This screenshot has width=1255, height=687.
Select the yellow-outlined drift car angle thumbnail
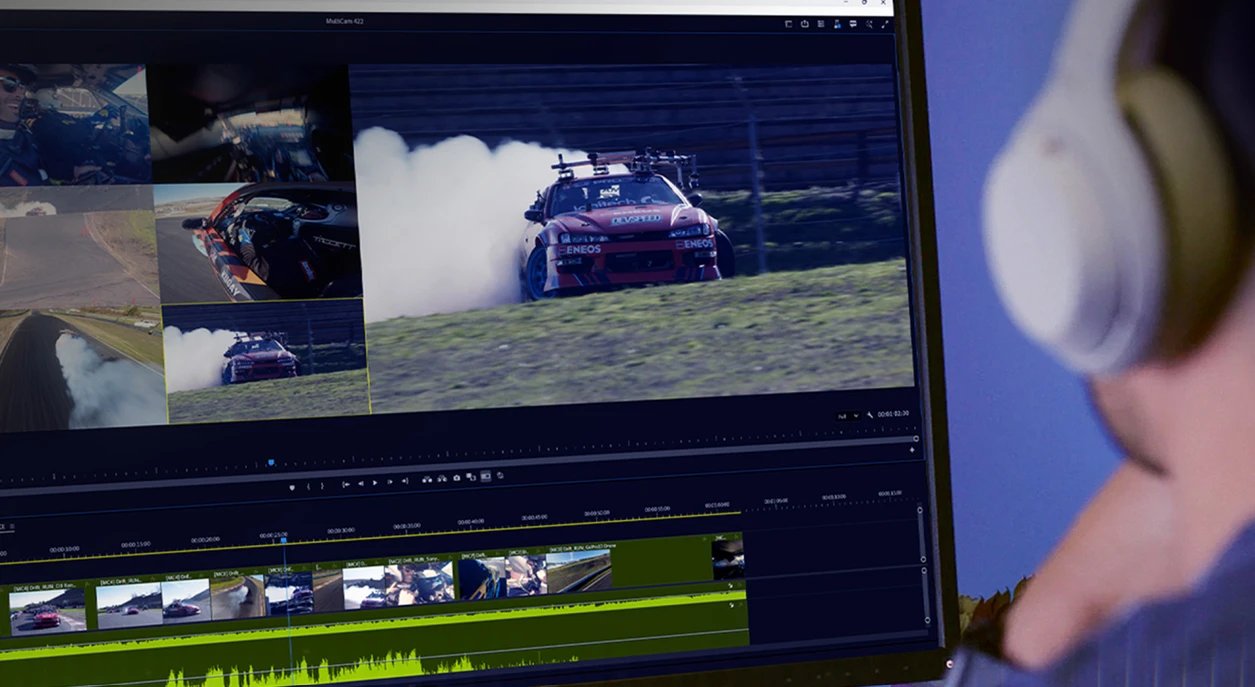point(267,360)
